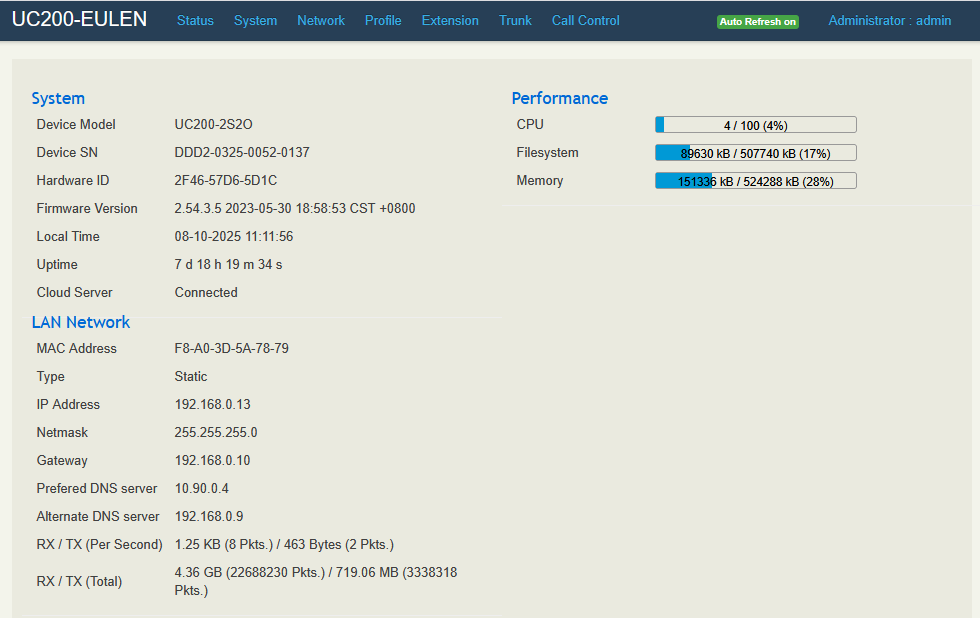
Task: Click the IP Address value 192.168.0.13
Action: click(x=212, y=405)
